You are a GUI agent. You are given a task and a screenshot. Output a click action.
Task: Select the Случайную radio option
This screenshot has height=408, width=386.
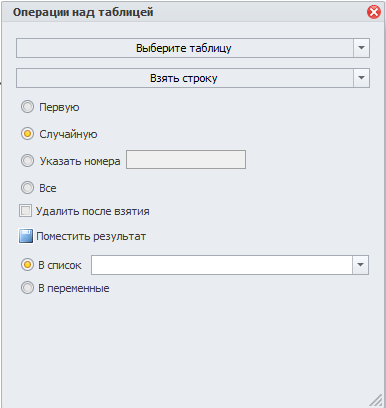coord(27,134)
